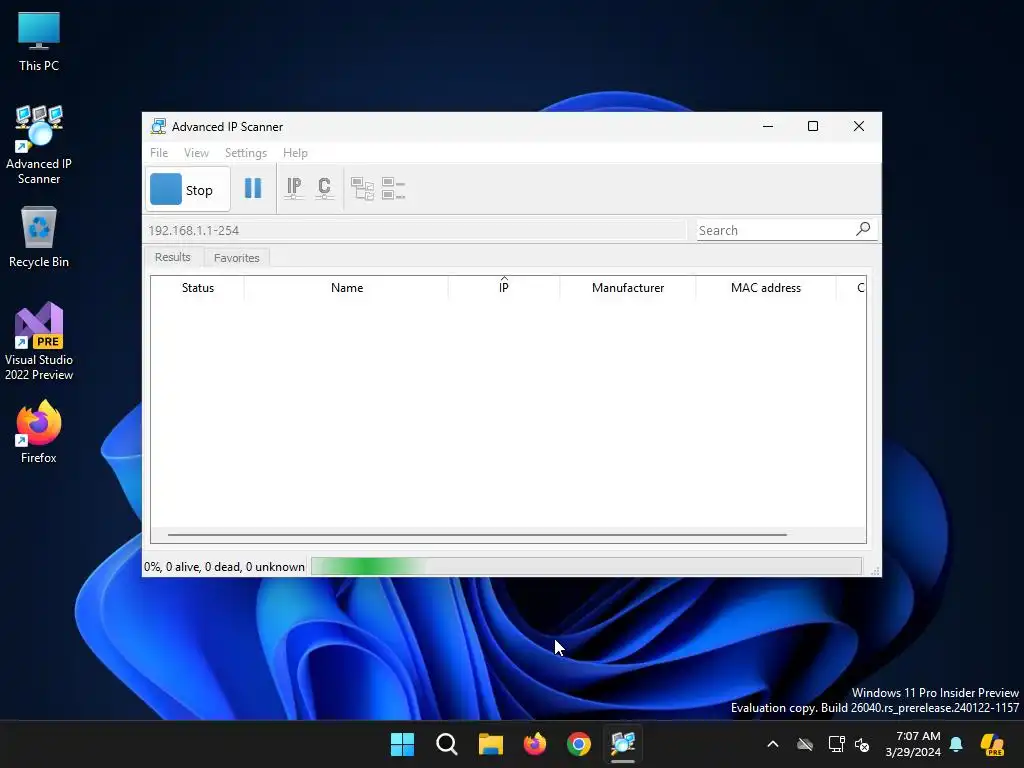Open the View menu
Image resolution: width=1024 pixels, height=768 pixels.
point(196,153)
